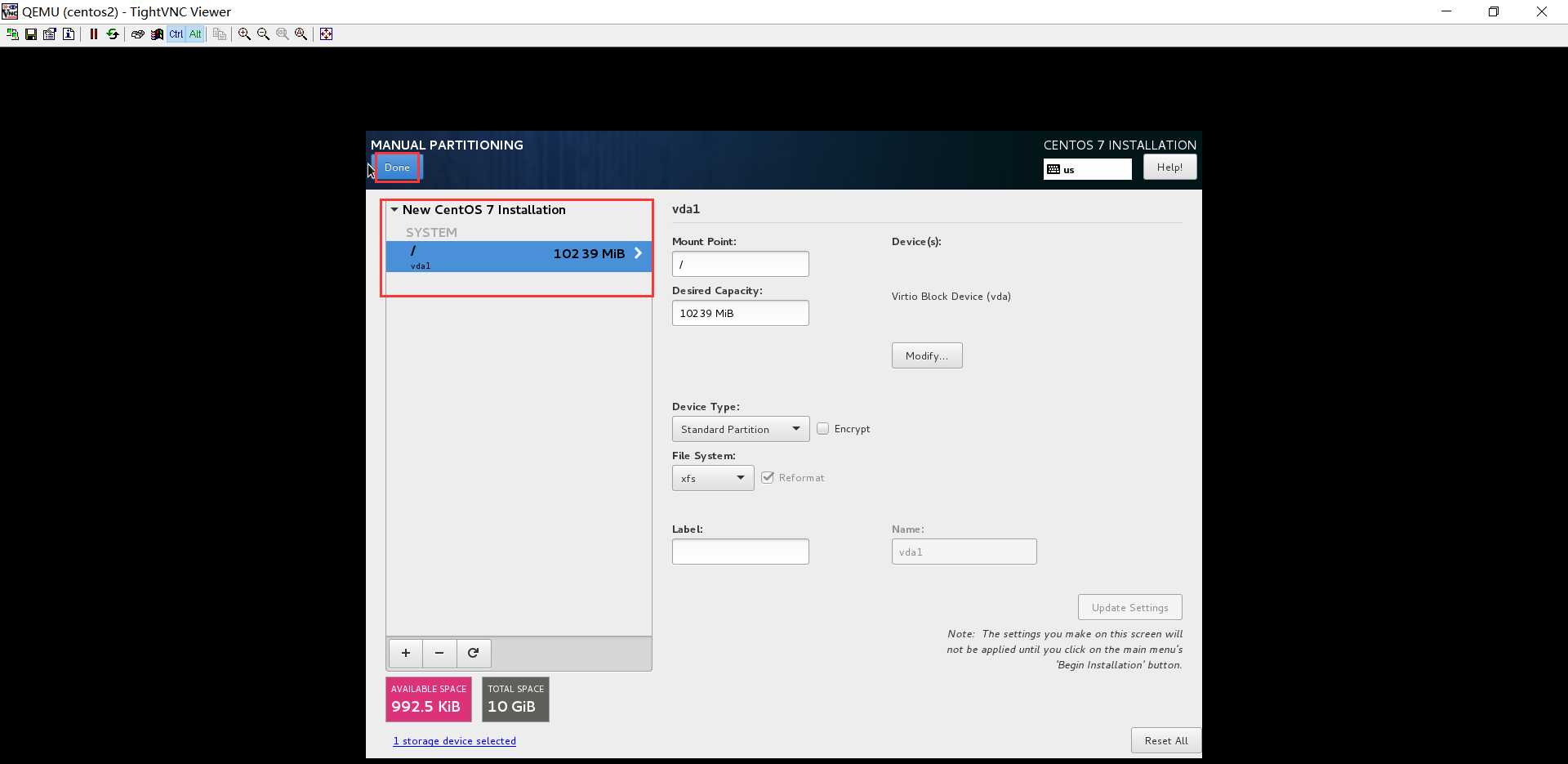Click the Label text field

(740, 552)
